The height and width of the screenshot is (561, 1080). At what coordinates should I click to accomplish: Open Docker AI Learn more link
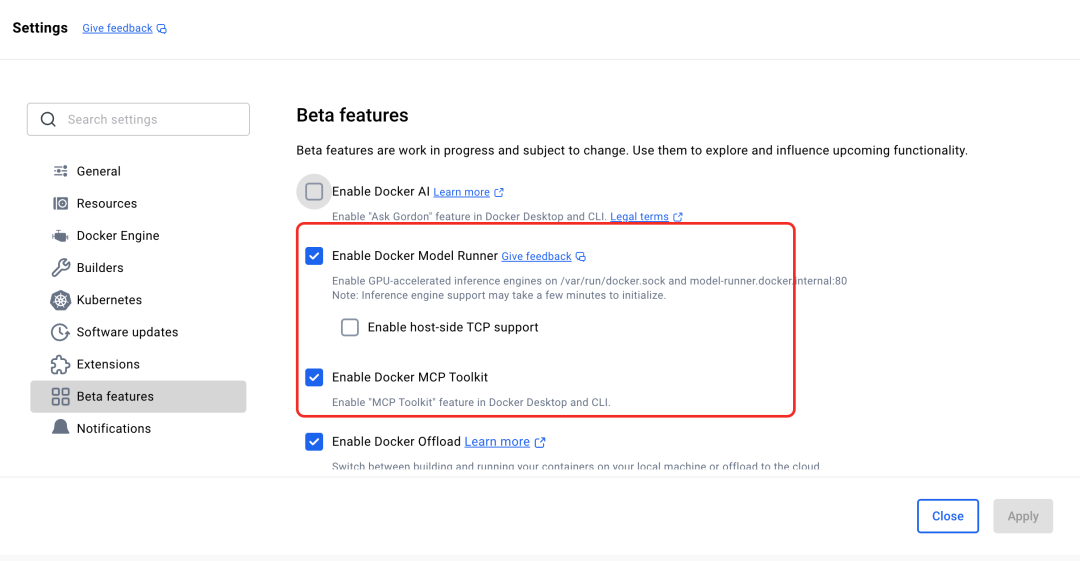pos(461,192)
